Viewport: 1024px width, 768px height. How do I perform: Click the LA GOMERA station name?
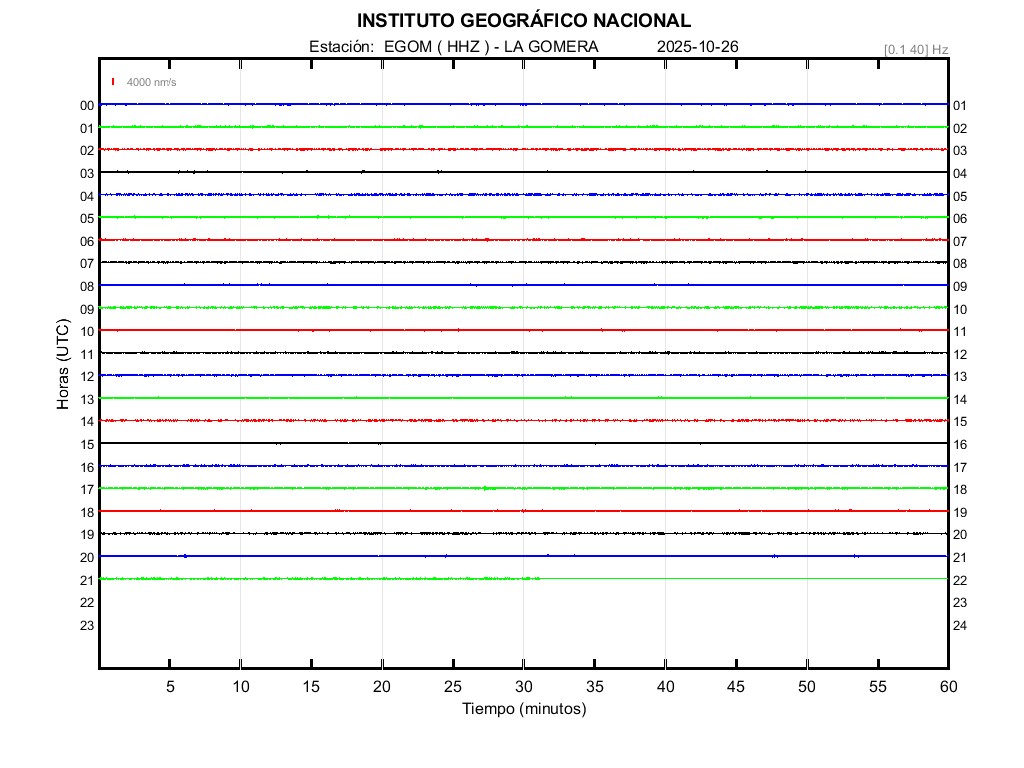point(551,47)
